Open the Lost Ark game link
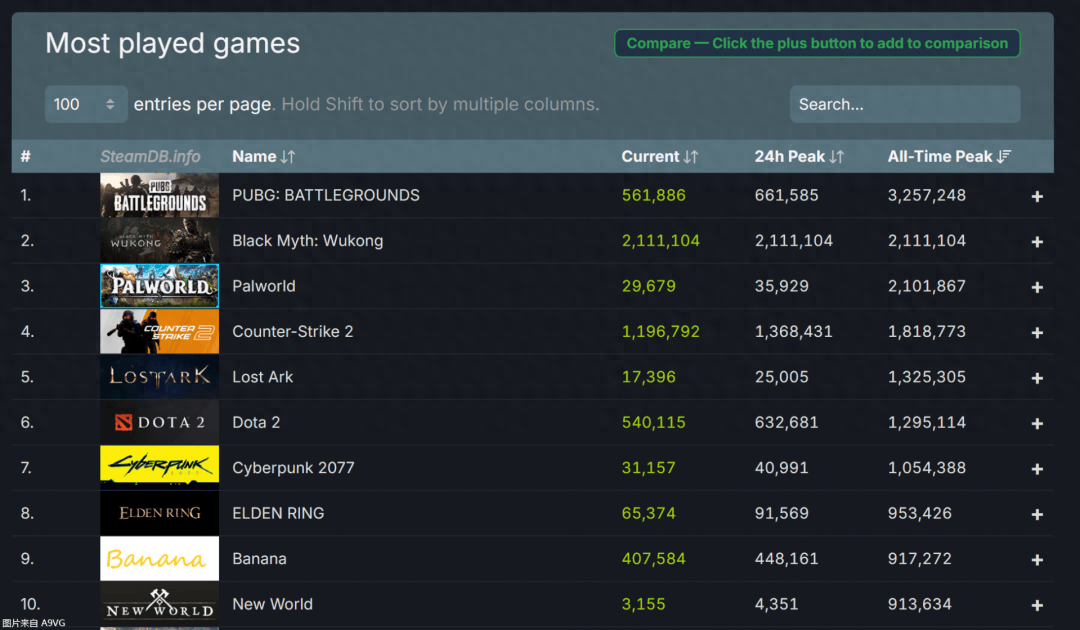Viewport: 1080px width, 630px height. point(262,377)
